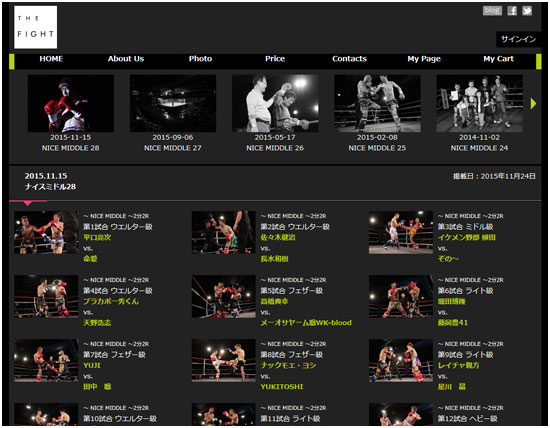Viewport: 550px width, 428px height.
Task: Click fighter name 天野浩志
Action: tap(97, 323)
